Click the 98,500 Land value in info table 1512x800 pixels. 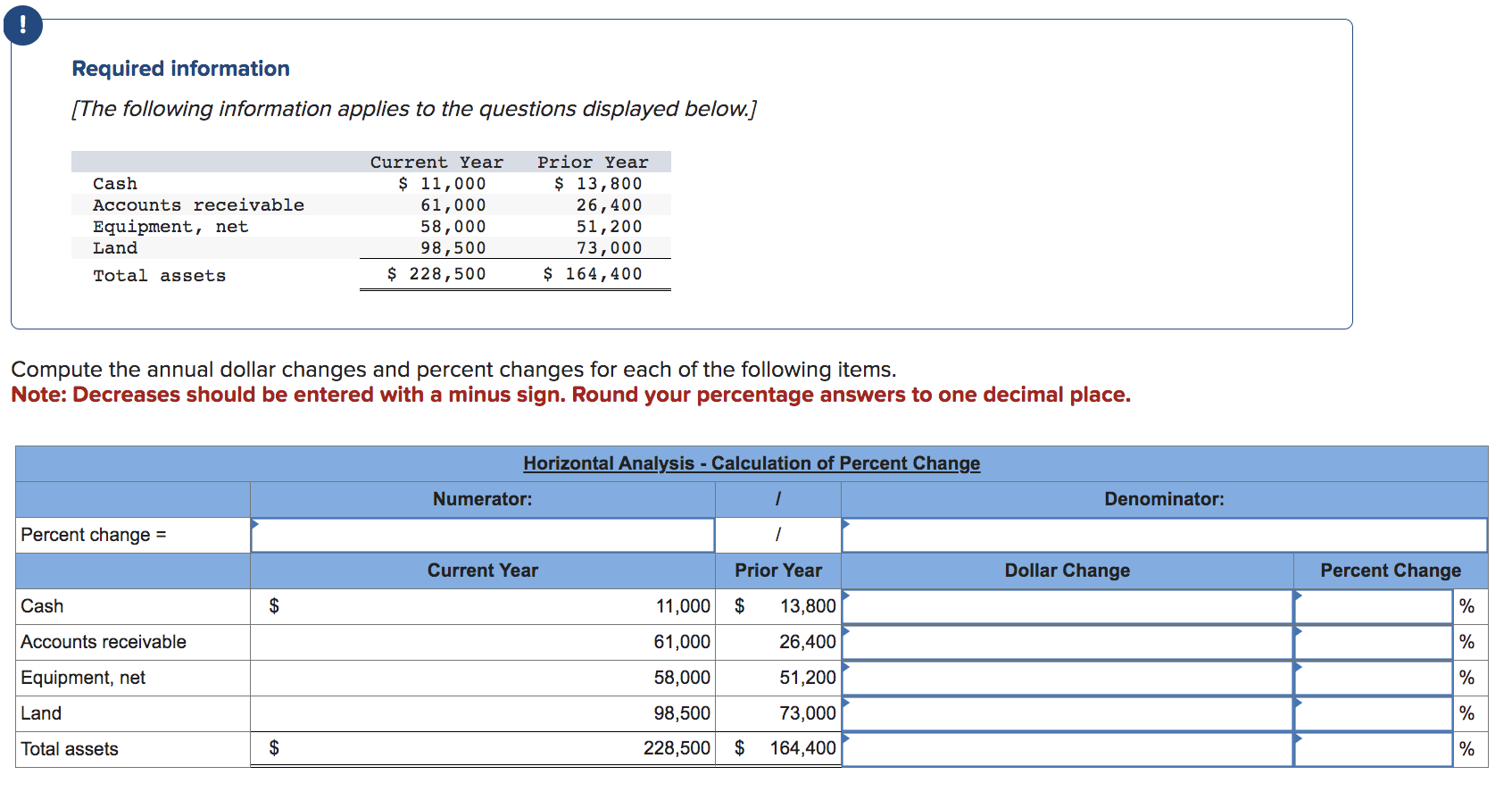coord(453,248)
